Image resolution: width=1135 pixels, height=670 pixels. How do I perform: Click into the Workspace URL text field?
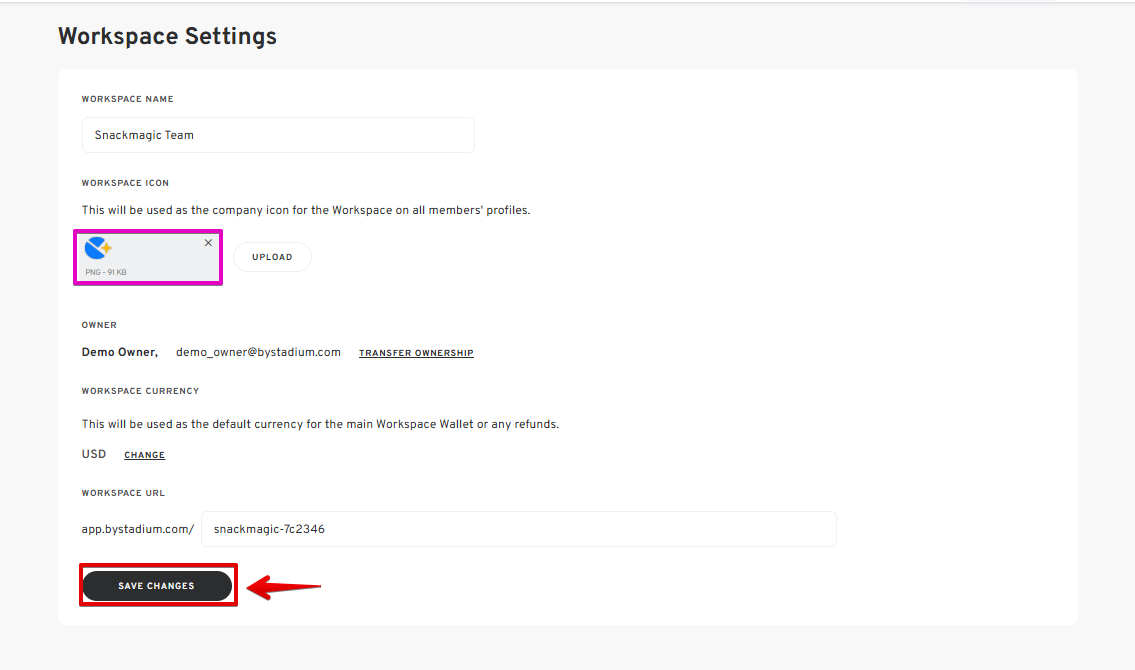coord(518,529)
